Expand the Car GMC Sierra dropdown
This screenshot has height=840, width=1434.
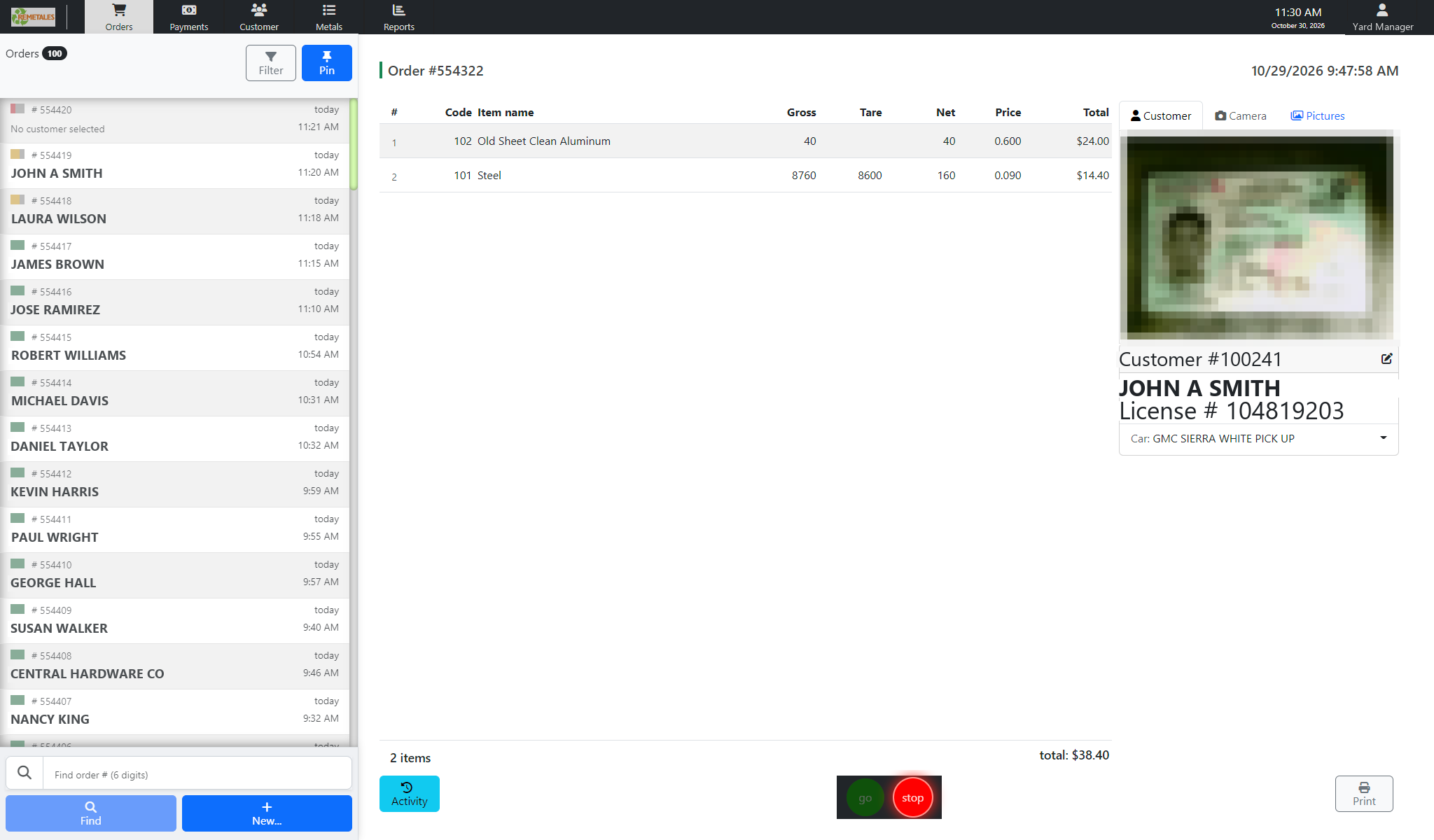(x=1258, y=438)
